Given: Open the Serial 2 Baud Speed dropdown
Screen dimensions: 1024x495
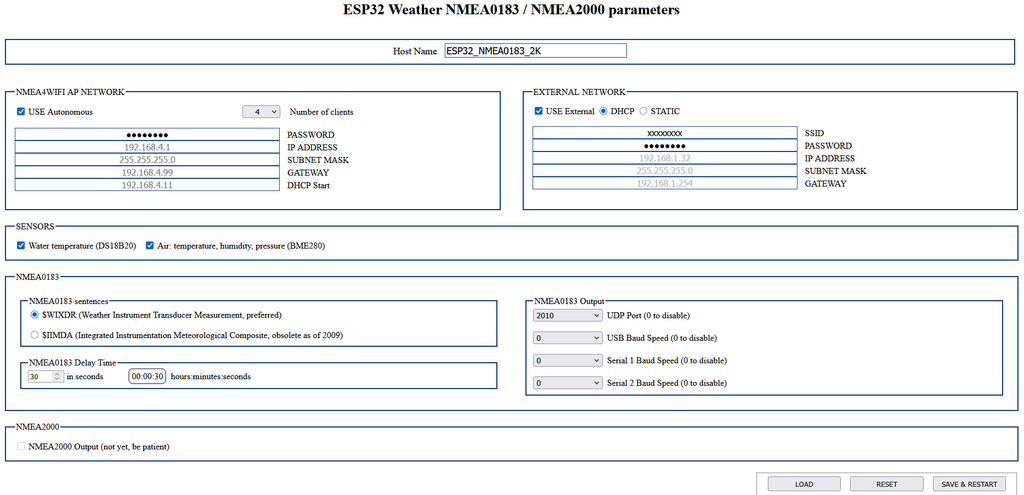Looking at the screenshot, I should coord(568,383).
